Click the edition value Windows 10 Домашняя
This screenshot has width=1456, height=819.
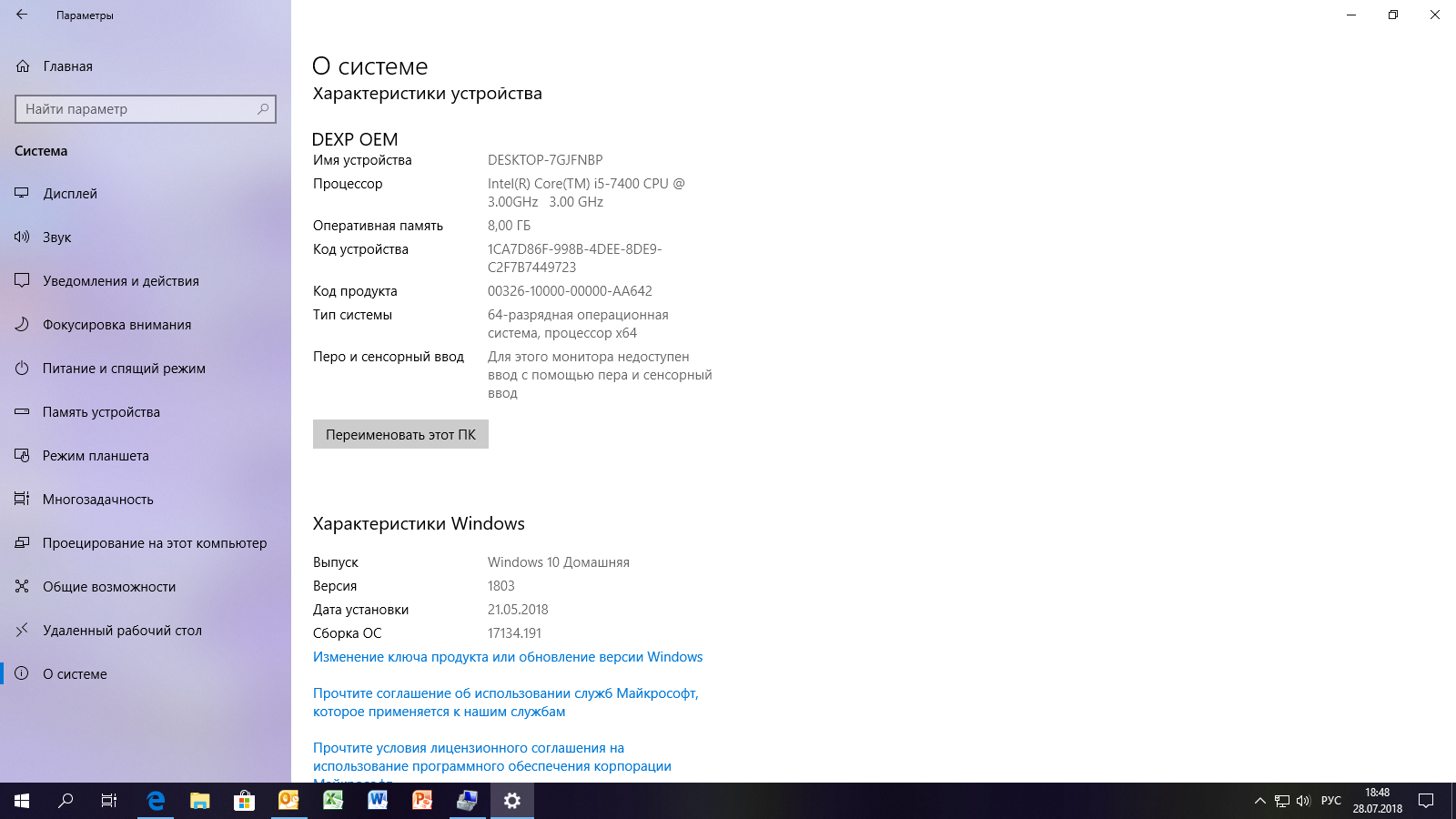click(559, 562)
